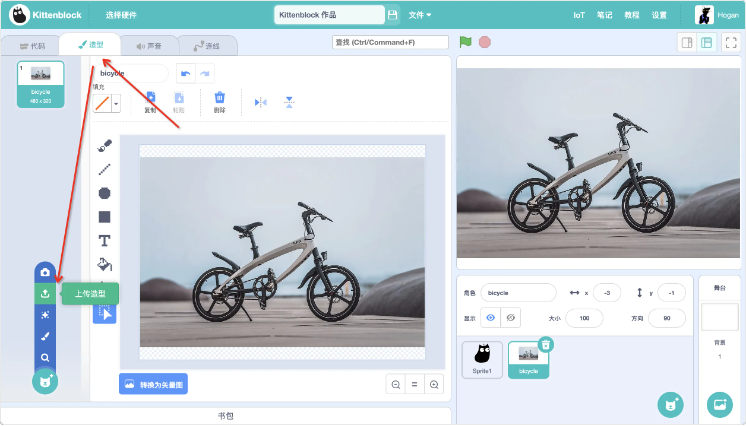Click the 转换为矢量图 (Convert to vector) button
746x426 pixels.
(x=153, y=385)
